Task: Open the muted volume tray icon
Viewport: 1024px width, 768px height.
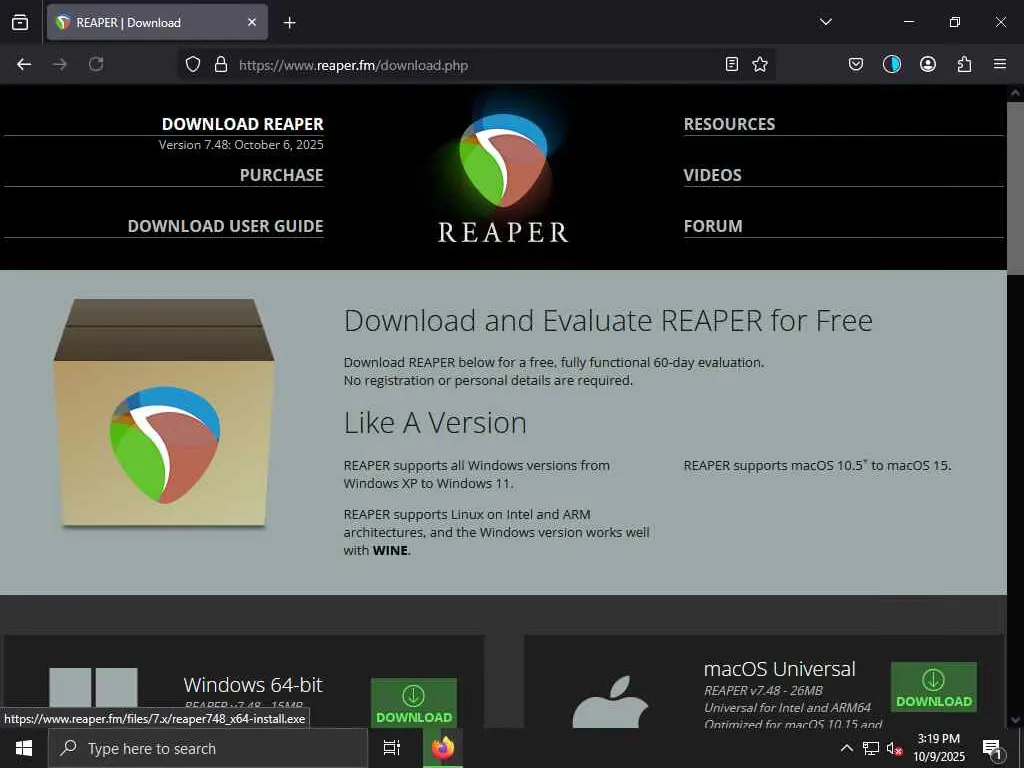Action: pos(895,748)
